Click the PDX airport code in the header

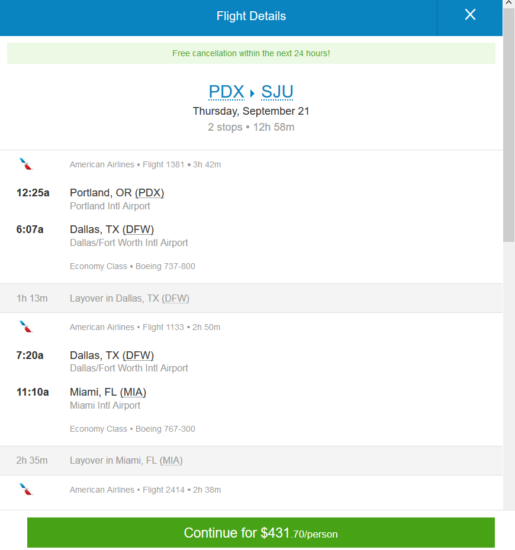226,92
